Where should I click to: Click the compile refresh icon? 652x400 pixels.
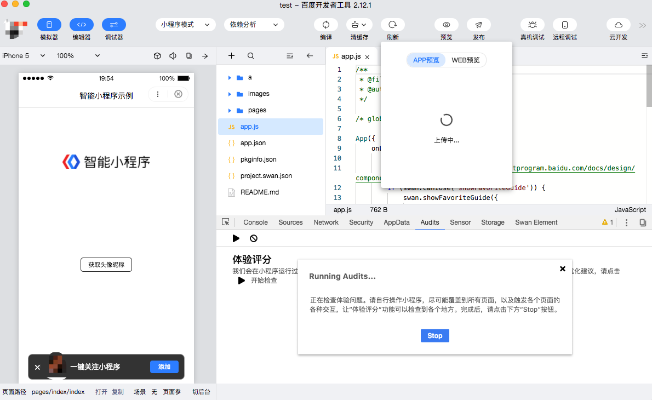(x=325, y=23)
